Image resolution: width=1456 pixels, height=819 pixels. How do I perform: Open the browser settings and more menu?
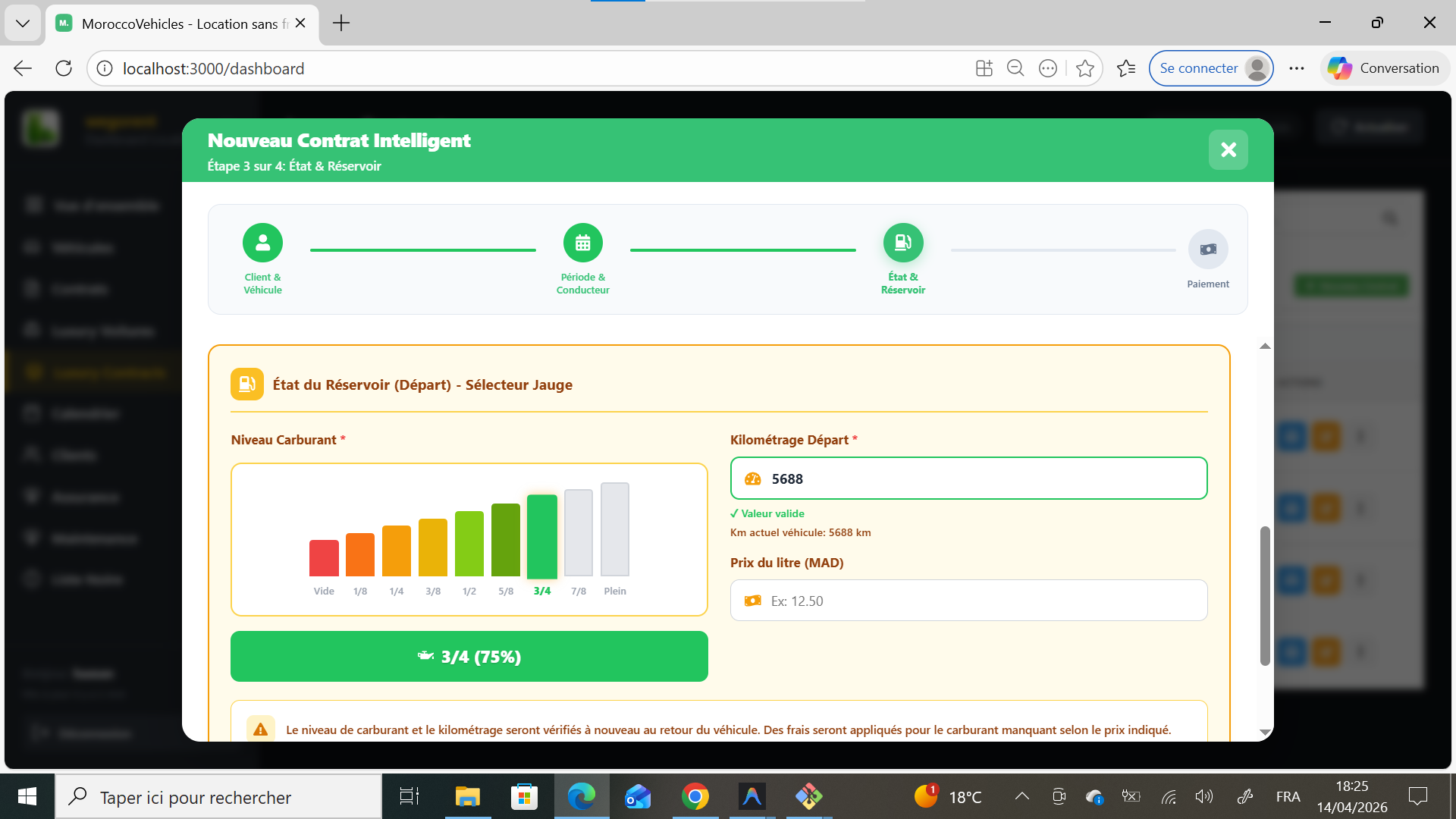pos(1296,68)
